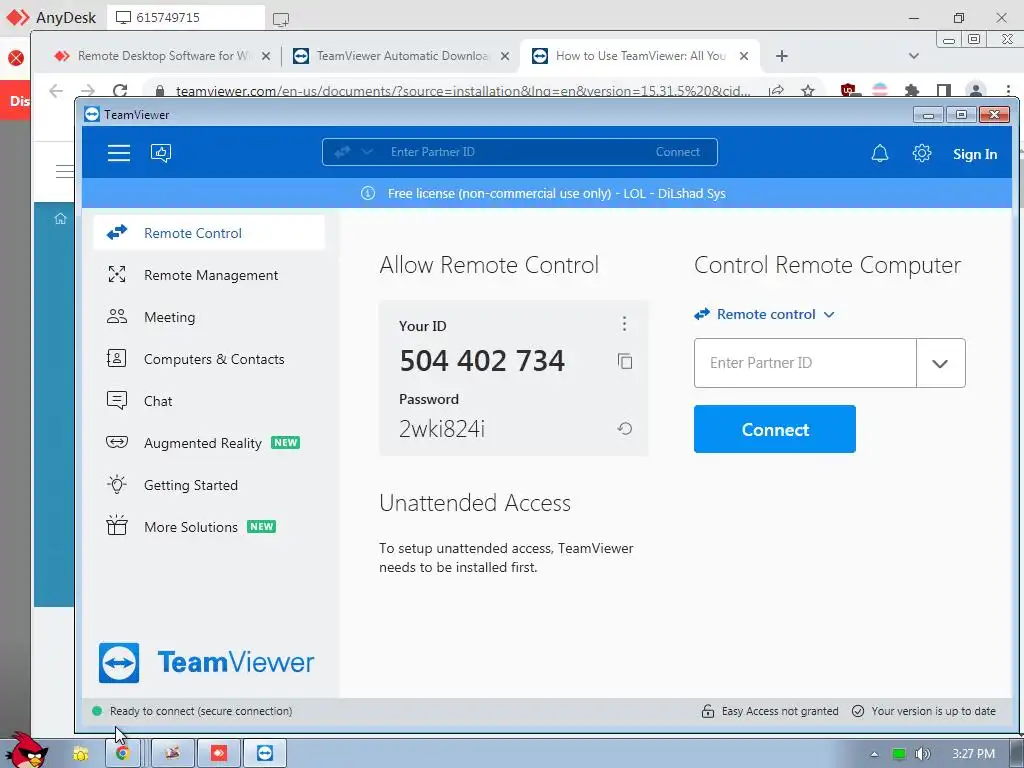Viewport: 1024px width, 768px height.
Task: Open Remote Management section
Action: pos(209,275)
